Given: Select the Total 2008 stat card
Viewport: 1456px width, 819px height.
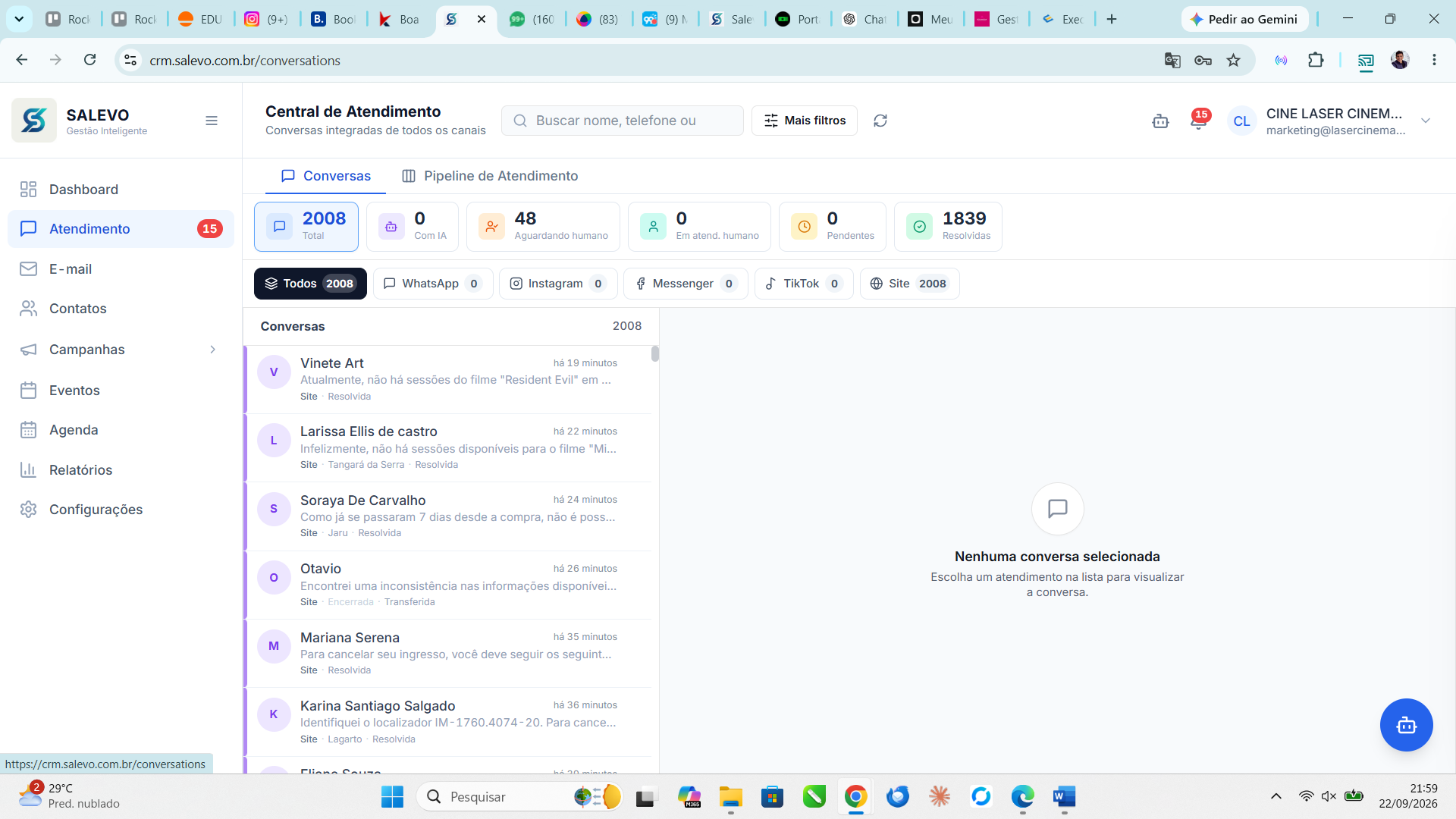Looking at the screenshot, I should tap(306, 227).
